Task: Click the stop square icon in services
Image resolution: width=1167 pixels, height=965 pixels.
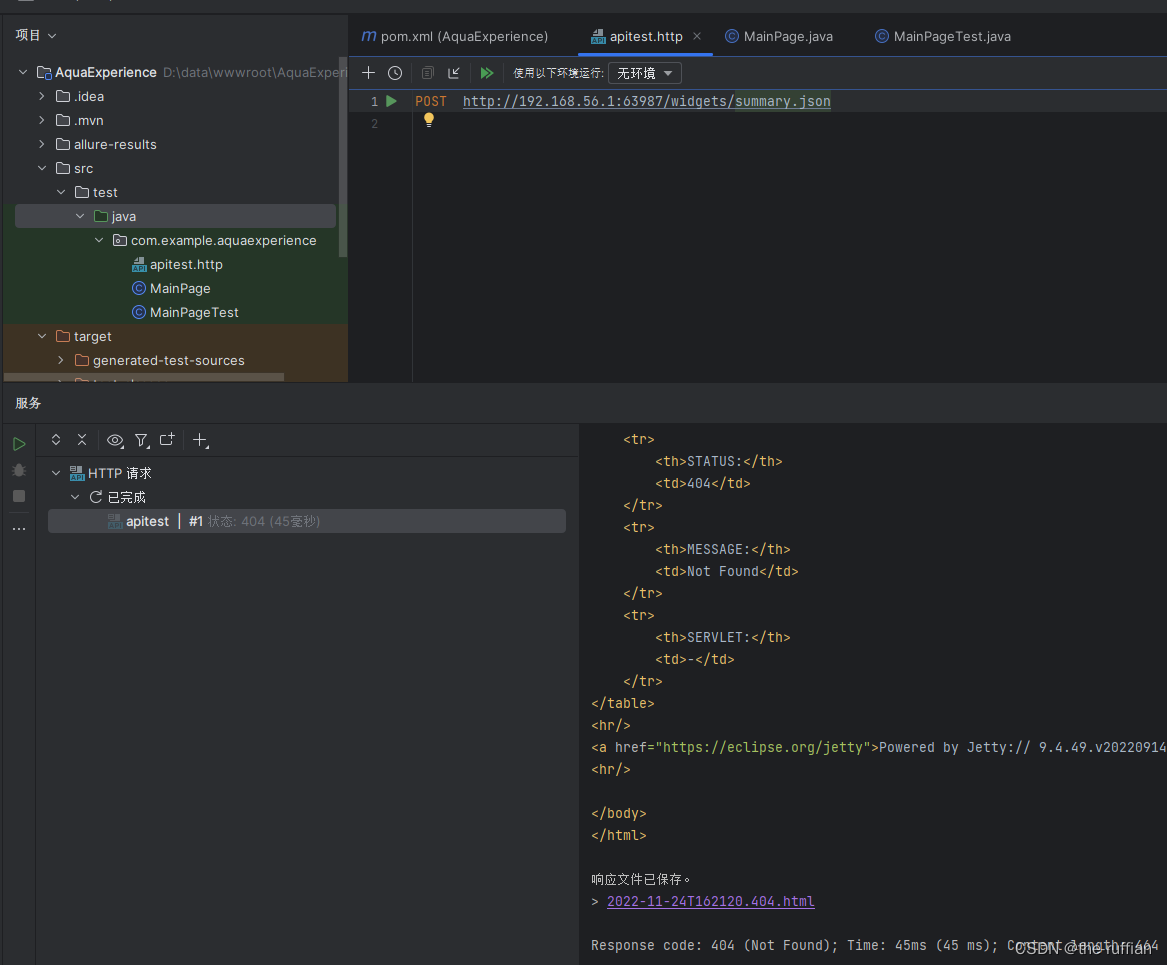Action: [19, 496]
